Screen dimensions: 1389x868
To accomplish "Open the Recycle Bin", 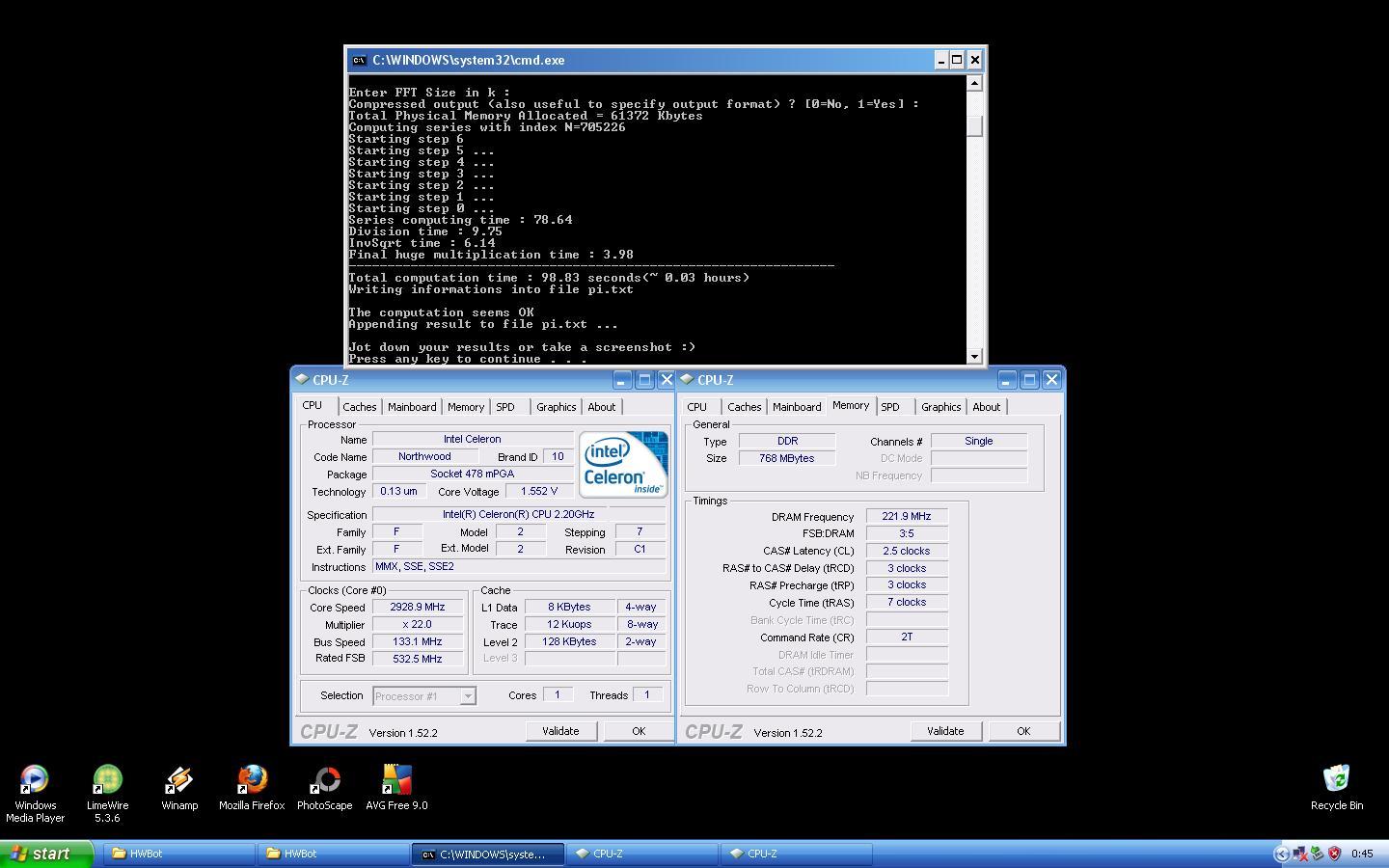I will 1337,788.
